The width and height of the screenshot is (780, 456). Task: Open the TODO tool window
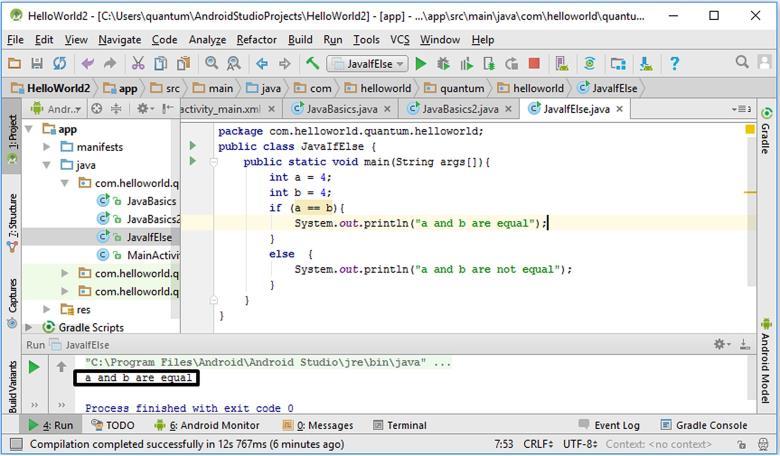[x=113, y=425]
